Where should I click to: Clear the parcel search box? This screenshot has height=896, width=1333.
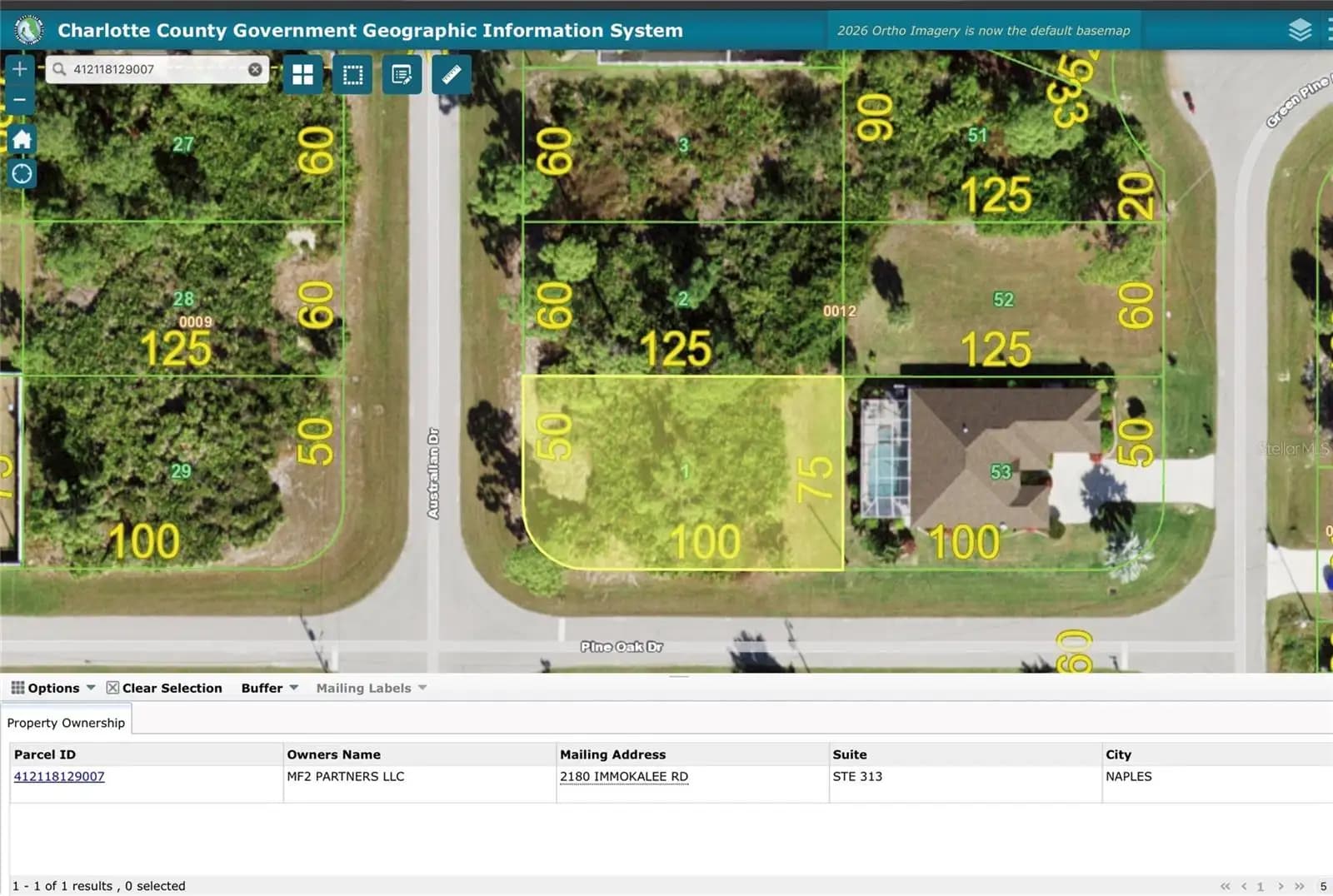pyautogui.click(x=255, y=69)
